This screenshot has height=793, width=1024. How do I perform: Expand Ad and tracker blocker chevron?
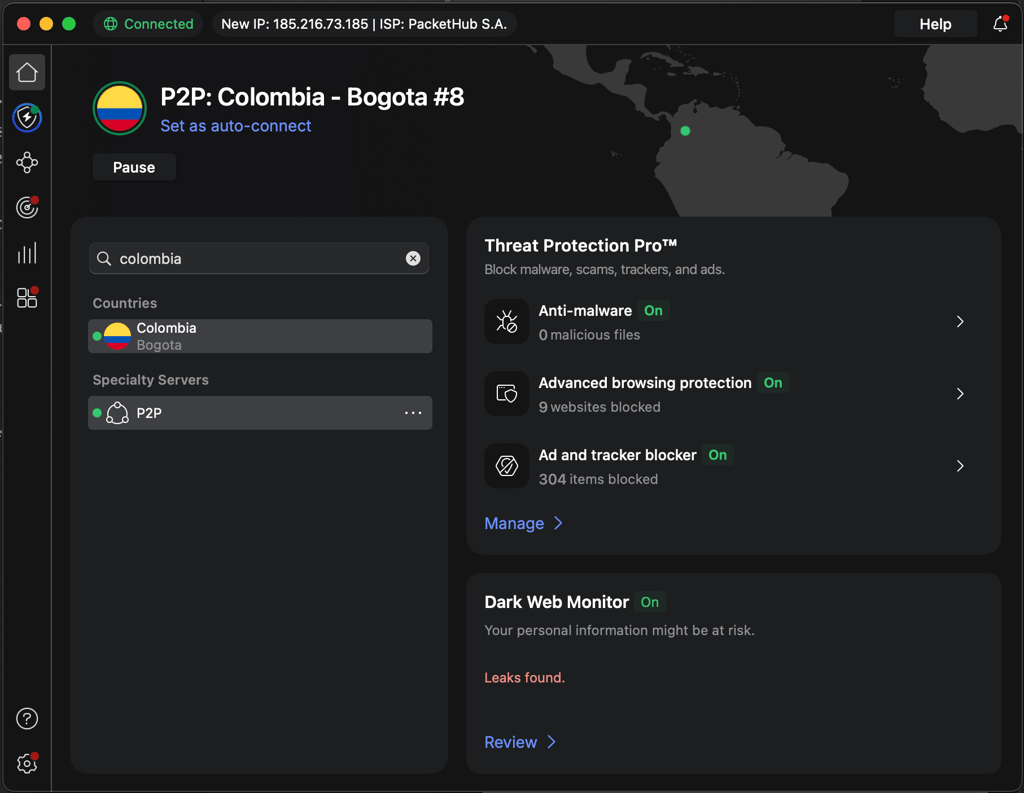click(x=960, y=466)
